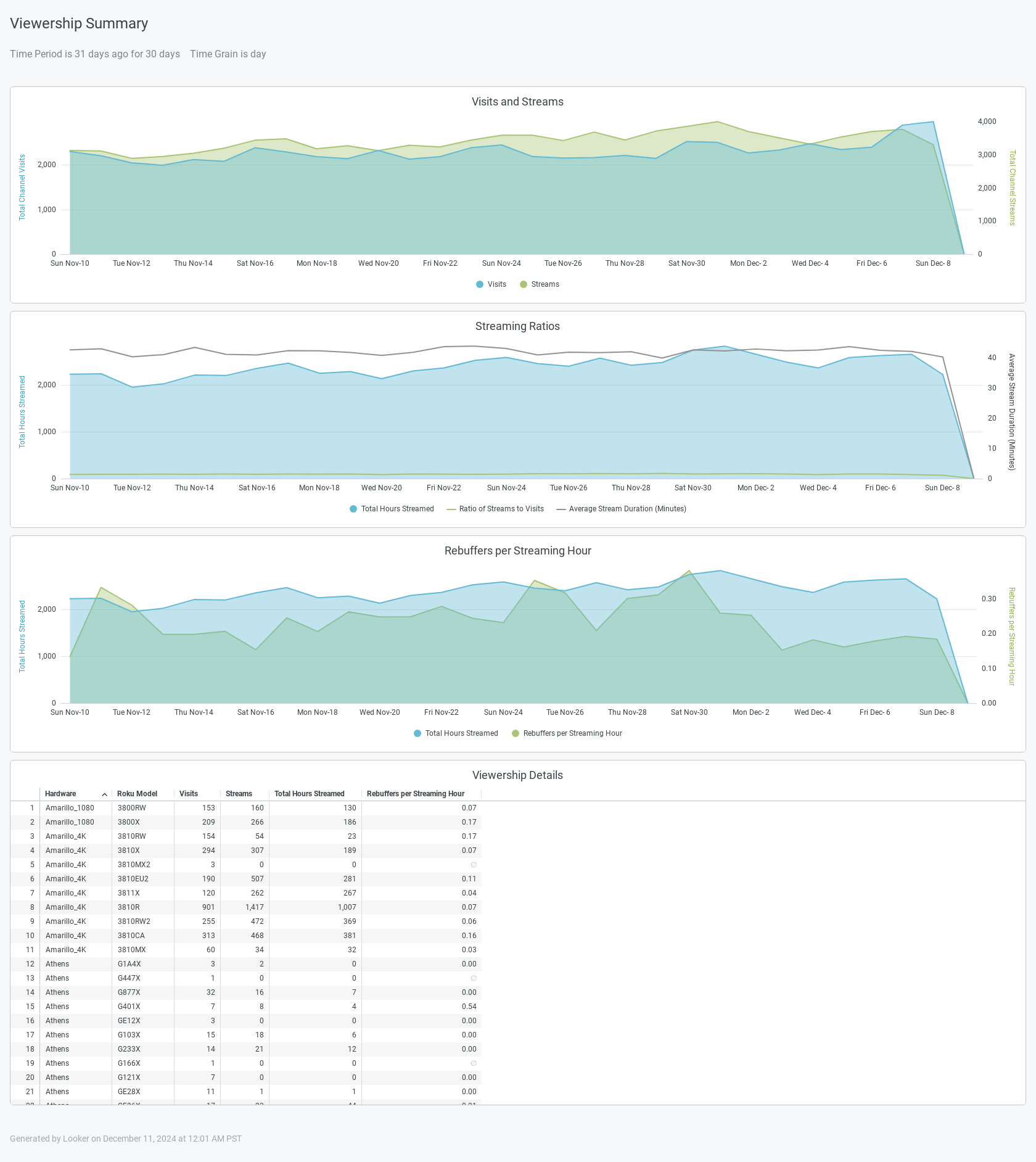
Task: Select 3800RW model cell
Action: (132, 808)
